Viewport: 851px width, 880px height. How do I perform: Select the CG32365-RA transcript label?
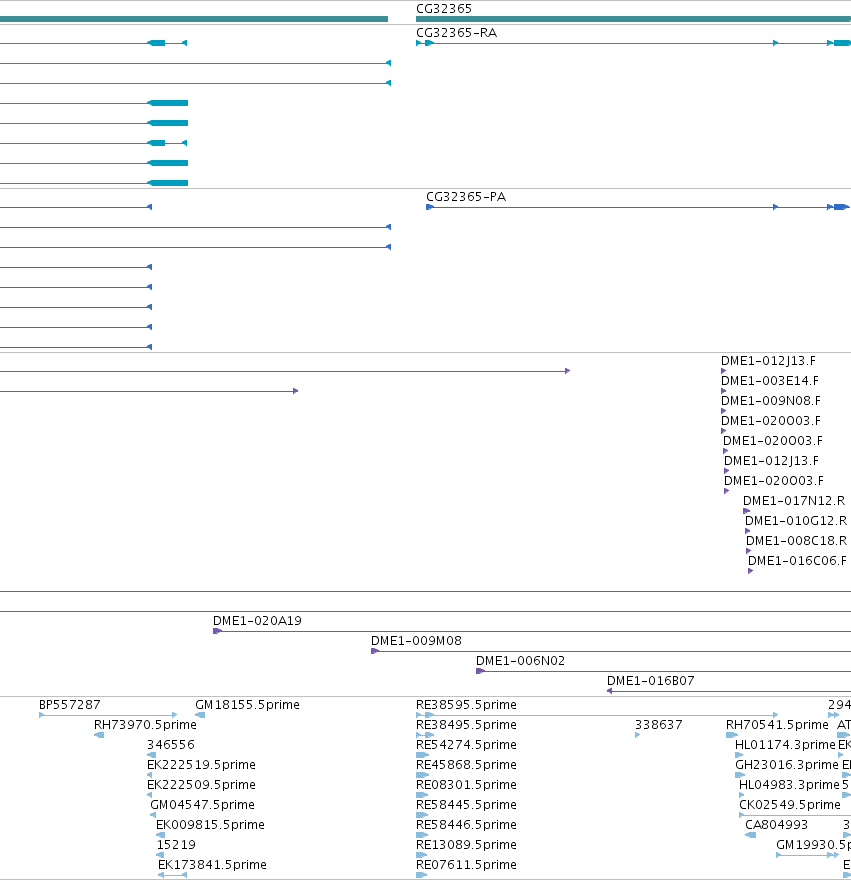point(456,33)
